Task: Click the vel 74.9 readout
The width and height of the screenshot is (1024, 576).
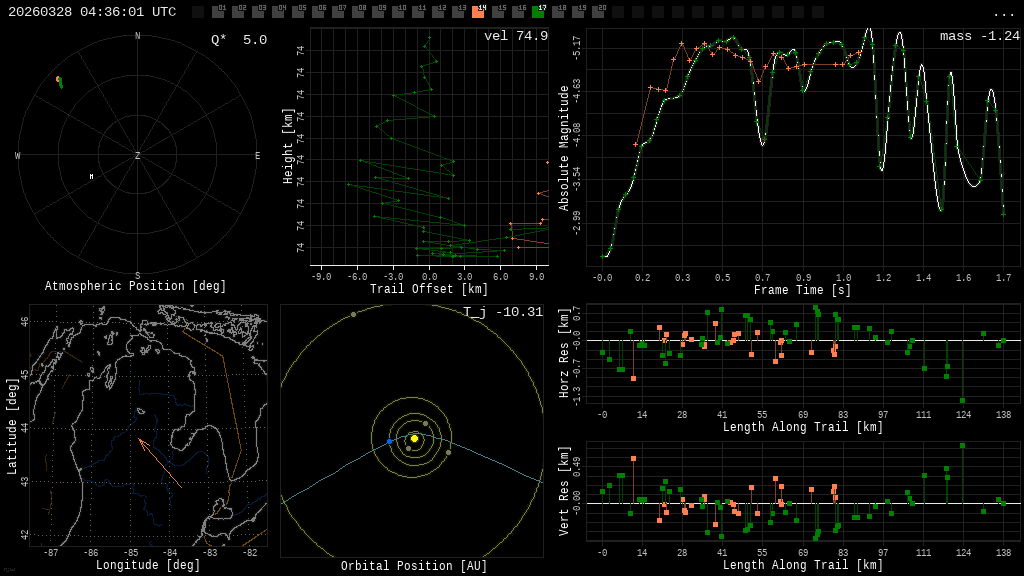Action: (x=515, y=36)
